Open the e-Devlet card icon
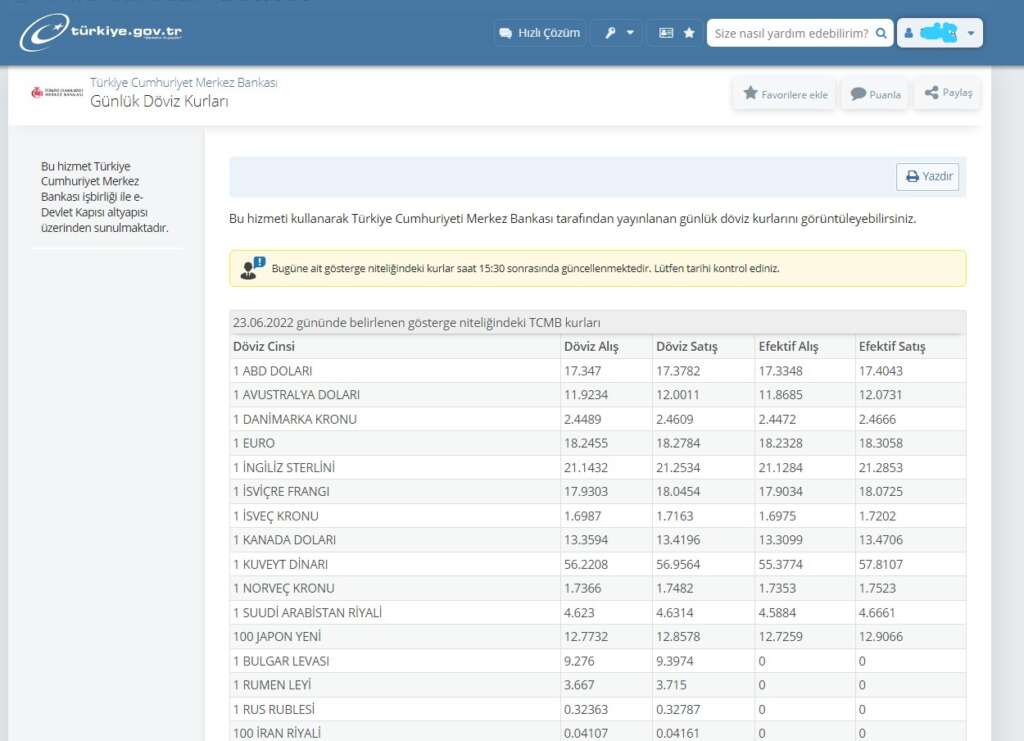The width and height of the screenshot is (1024, 741). [665, 33]
